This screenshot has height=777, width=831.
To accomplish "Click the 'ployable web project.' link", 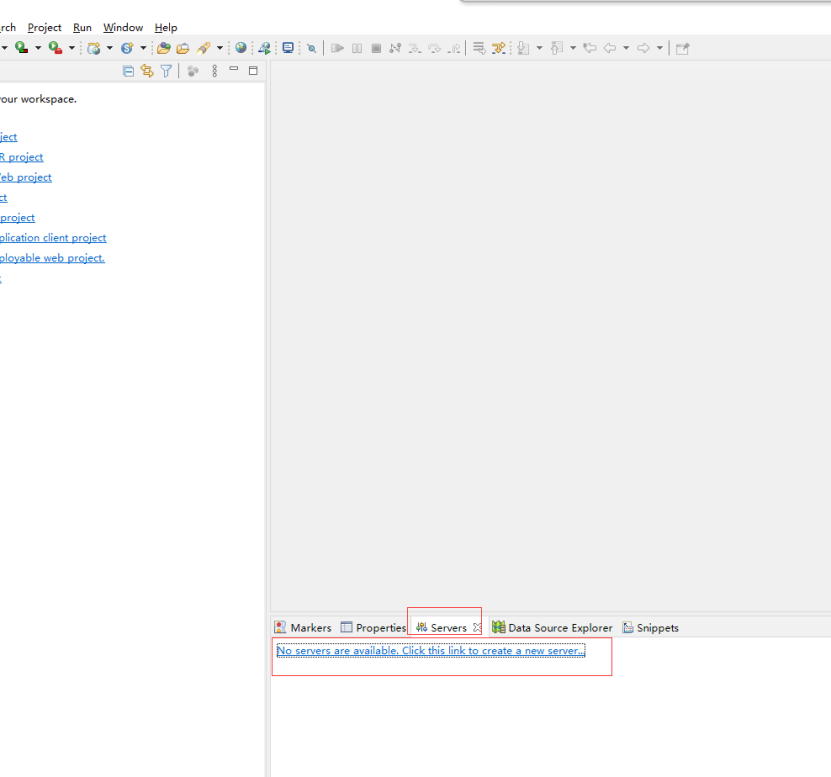I will (52, 258).
